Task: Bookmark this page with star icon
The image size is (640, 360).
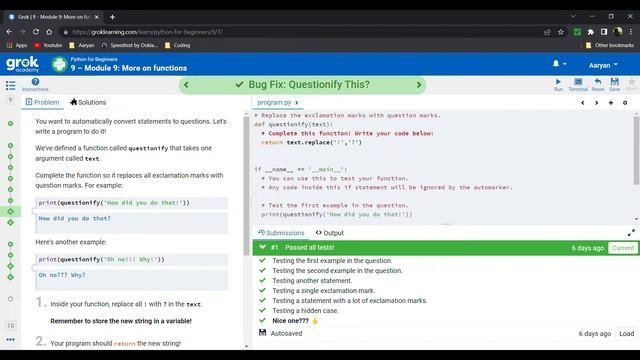Action: pos(560,32)
